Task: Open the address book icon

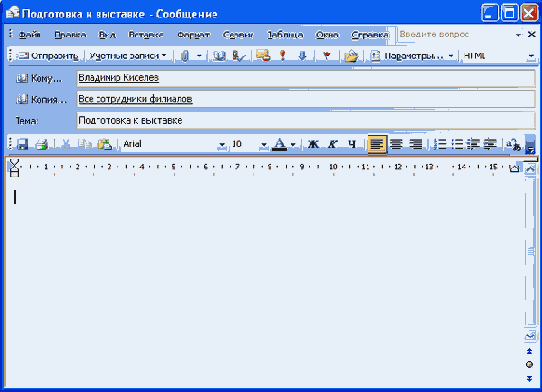Action: (219, 56)
